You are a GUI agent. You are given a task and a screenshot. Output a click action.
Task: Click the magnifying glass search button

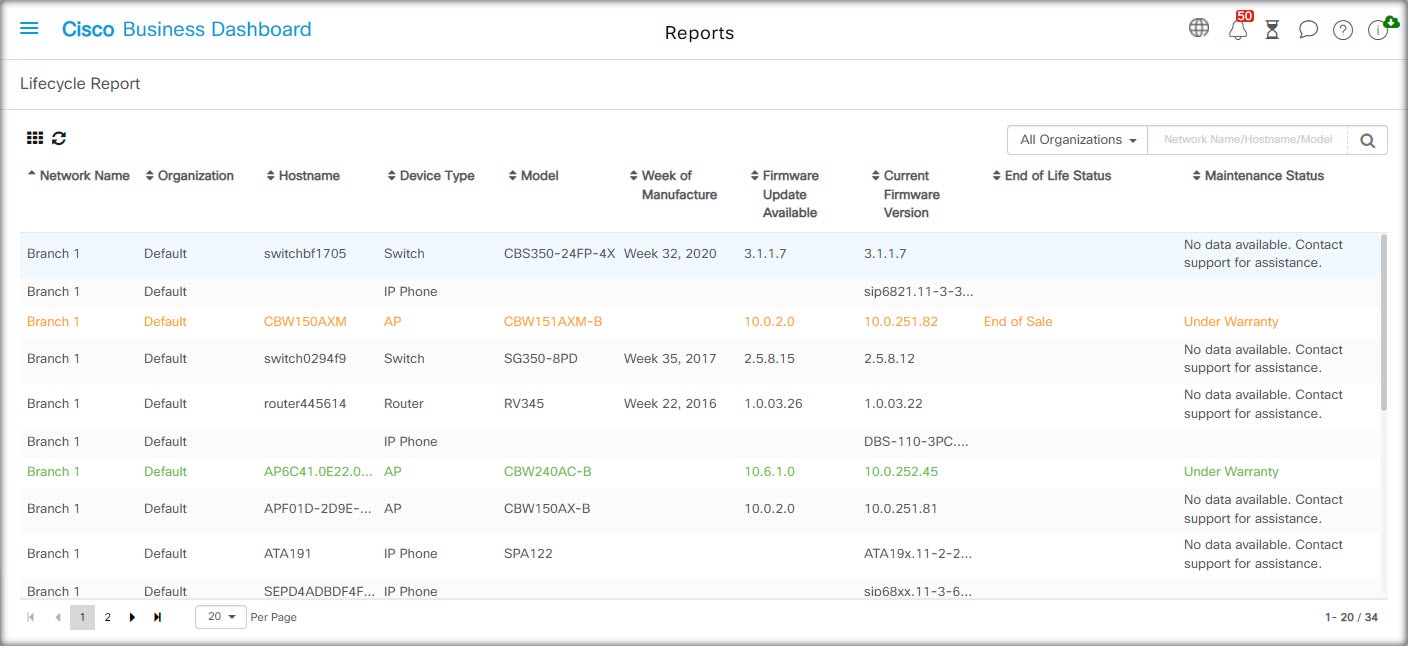1367,141
